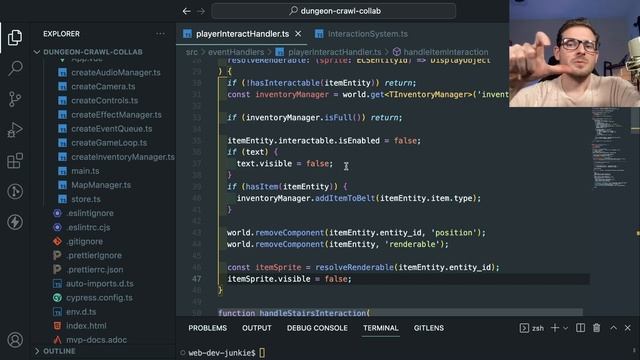This screenshot has height=360, width=640.
Task: Open createEventQueue.ts in the explorer
Action: click(111, 129)
